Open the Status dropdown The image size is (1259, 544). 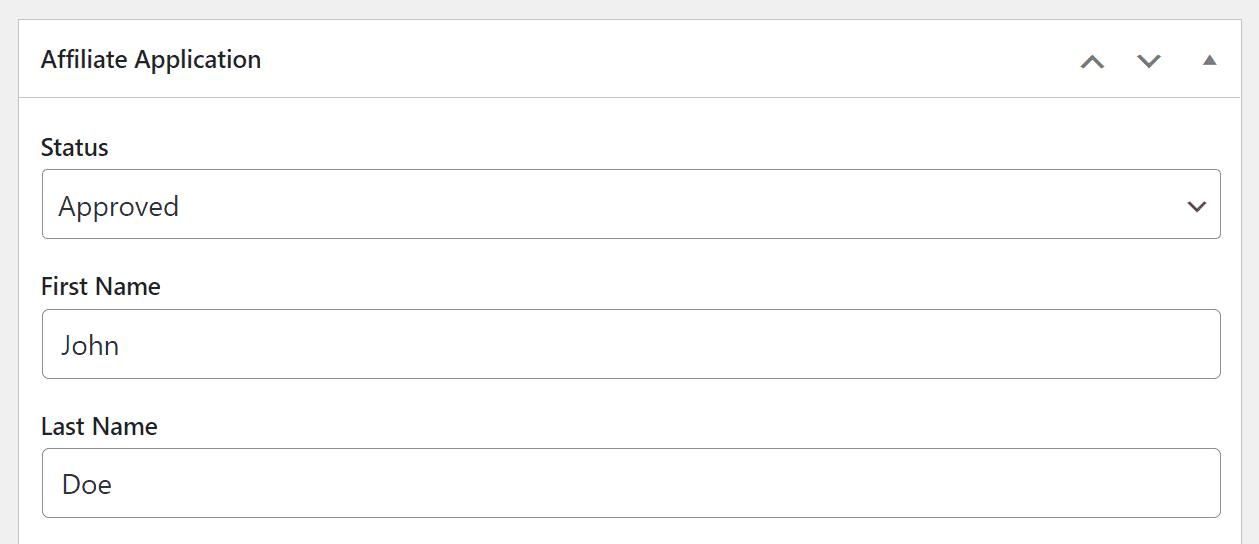631,204
